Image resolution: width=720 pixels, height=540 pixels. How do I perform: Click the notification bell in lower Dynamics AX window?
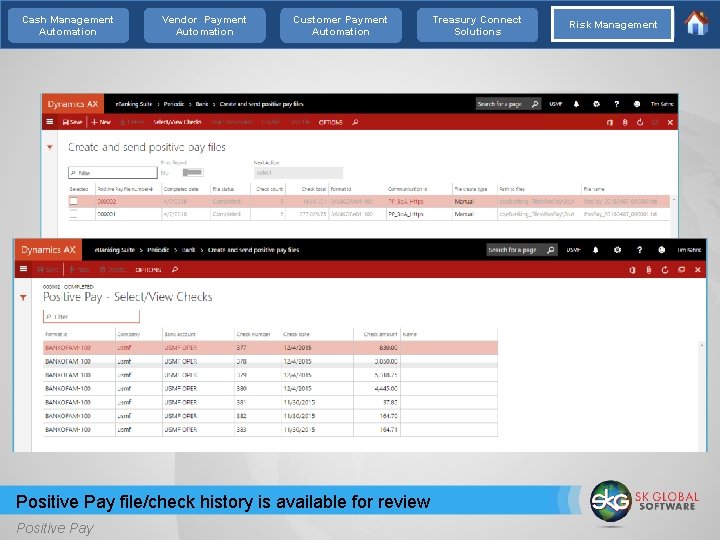(x=596, y=250)
